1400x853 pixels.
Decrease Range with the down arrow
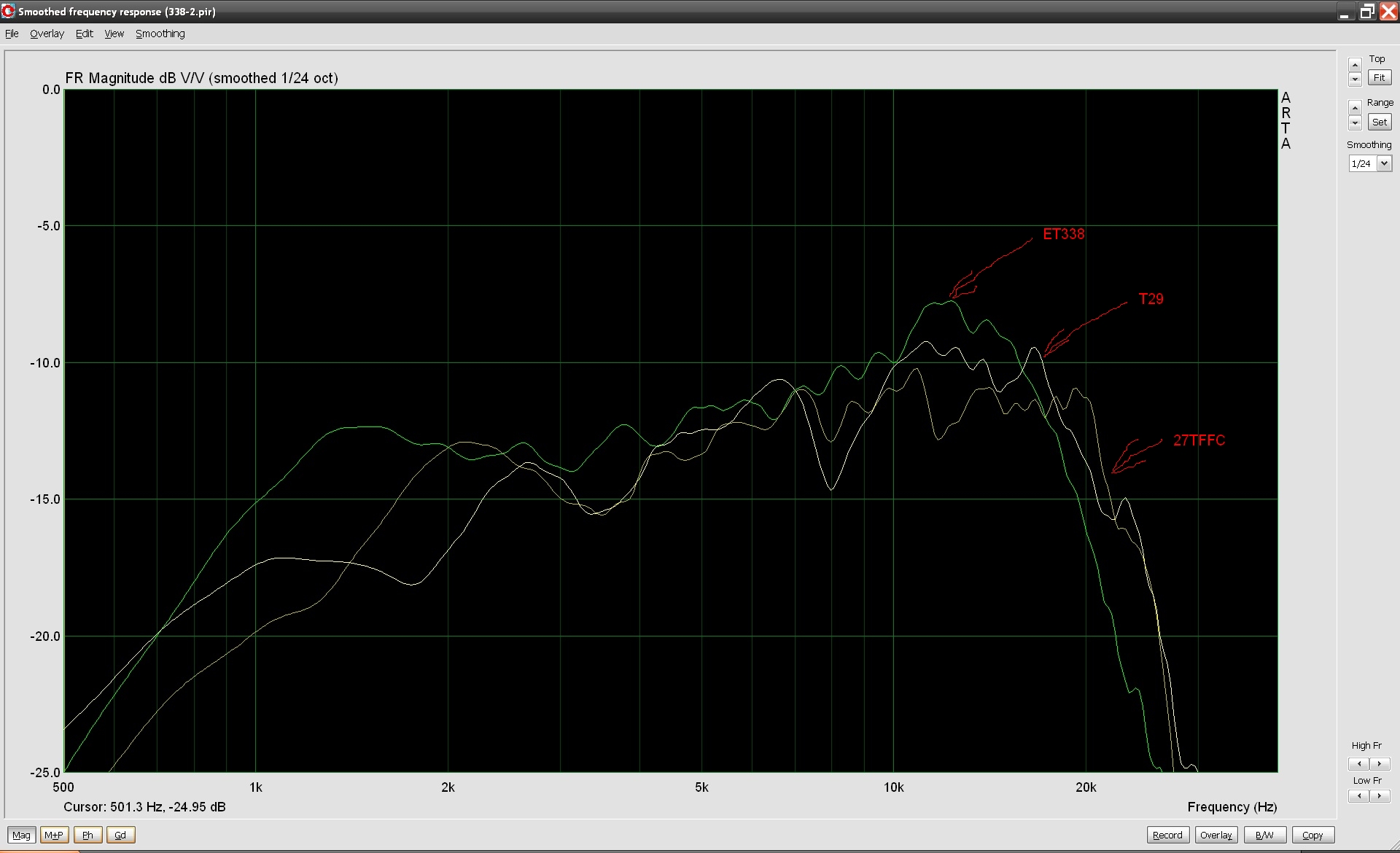[1355, 122]
